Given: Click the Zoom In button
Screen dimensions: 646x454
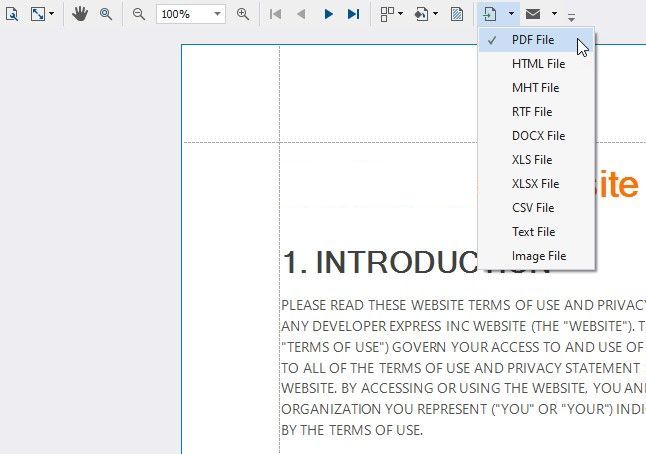Looking at the screenshot, I should (243, 14).
